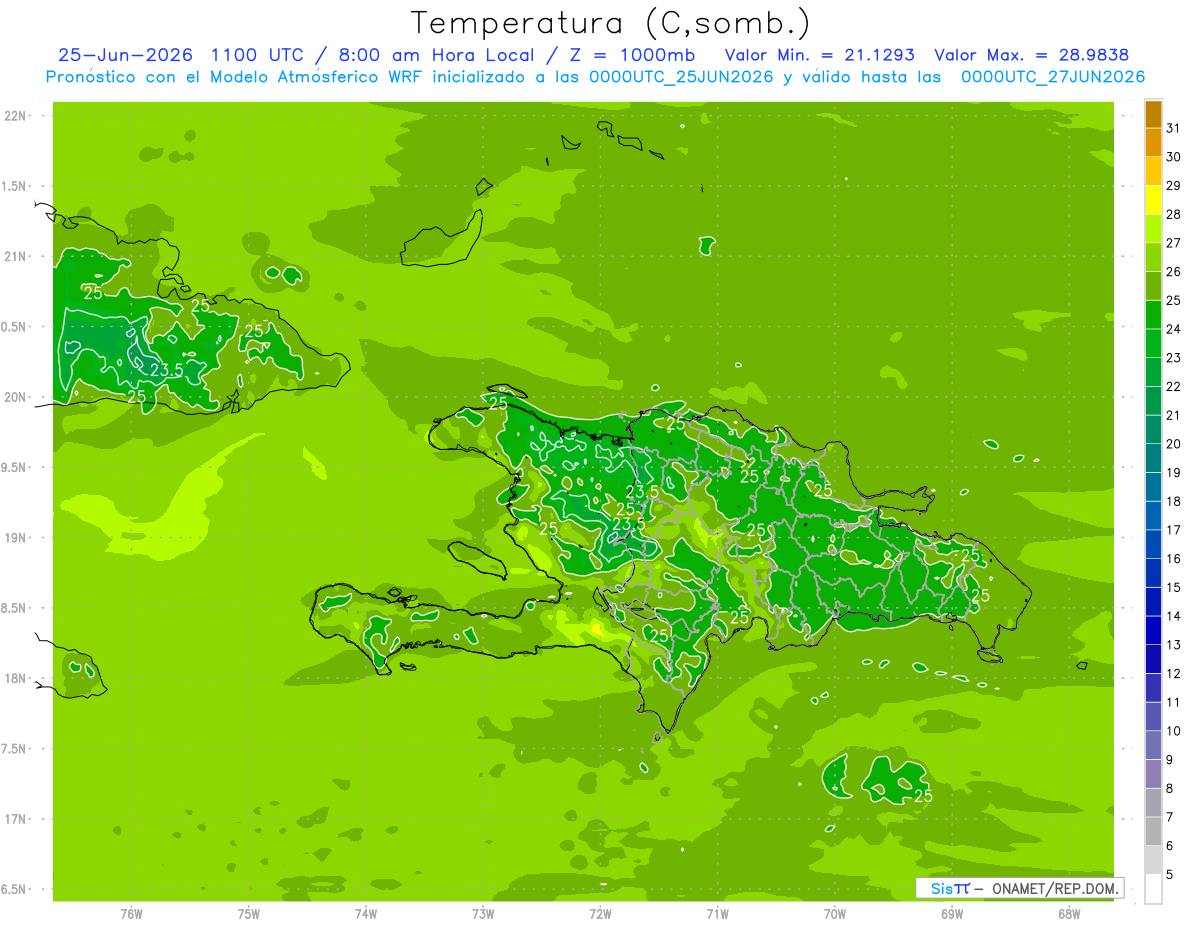Screen dimensions: 1200x927
Task: Click the '7.5N' latitude axis label
Action: click(x=15, y=748)
